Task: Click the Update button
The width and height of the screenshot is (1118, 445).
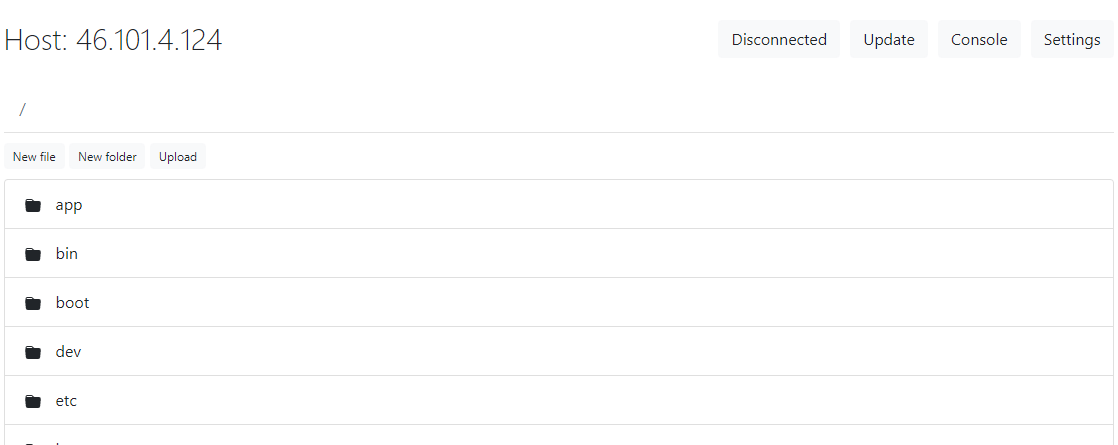Action: click(889, 39)
